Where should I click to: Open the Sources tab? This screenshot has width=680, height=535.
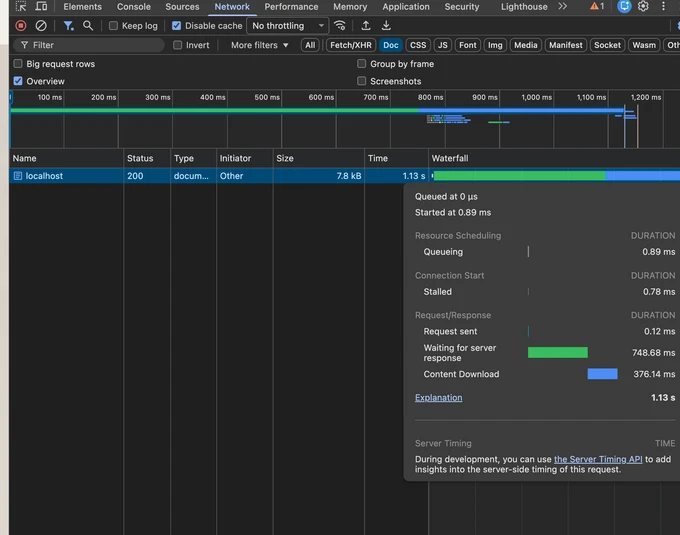182,7
